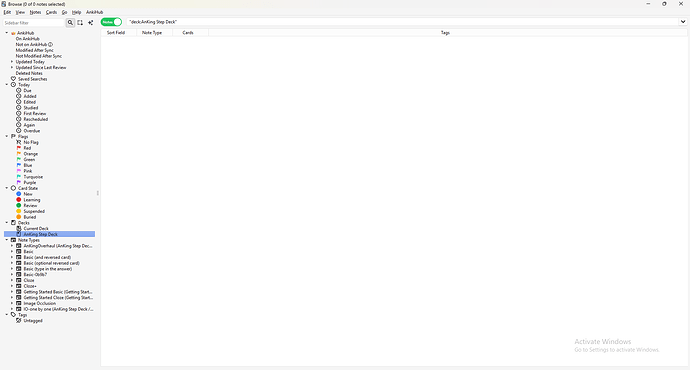Expand Updated Since Last Review
This screenshot has width=690, height=370.
12,67
